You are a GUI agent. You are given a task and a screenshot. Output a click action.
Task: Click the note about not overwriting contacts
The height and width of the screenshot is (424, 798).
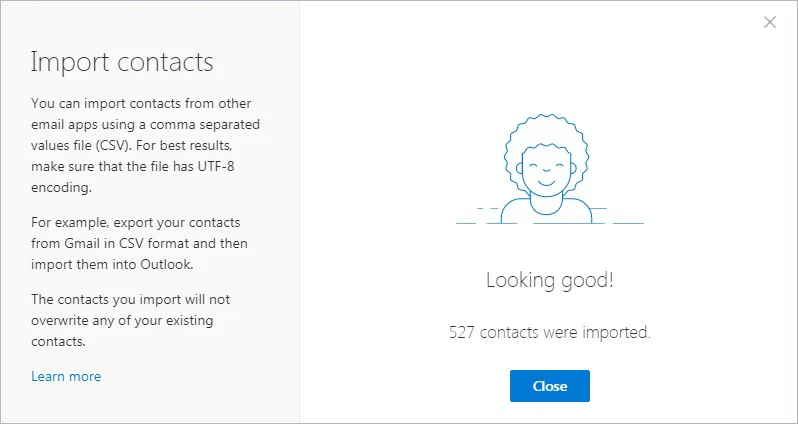point(132,320)
